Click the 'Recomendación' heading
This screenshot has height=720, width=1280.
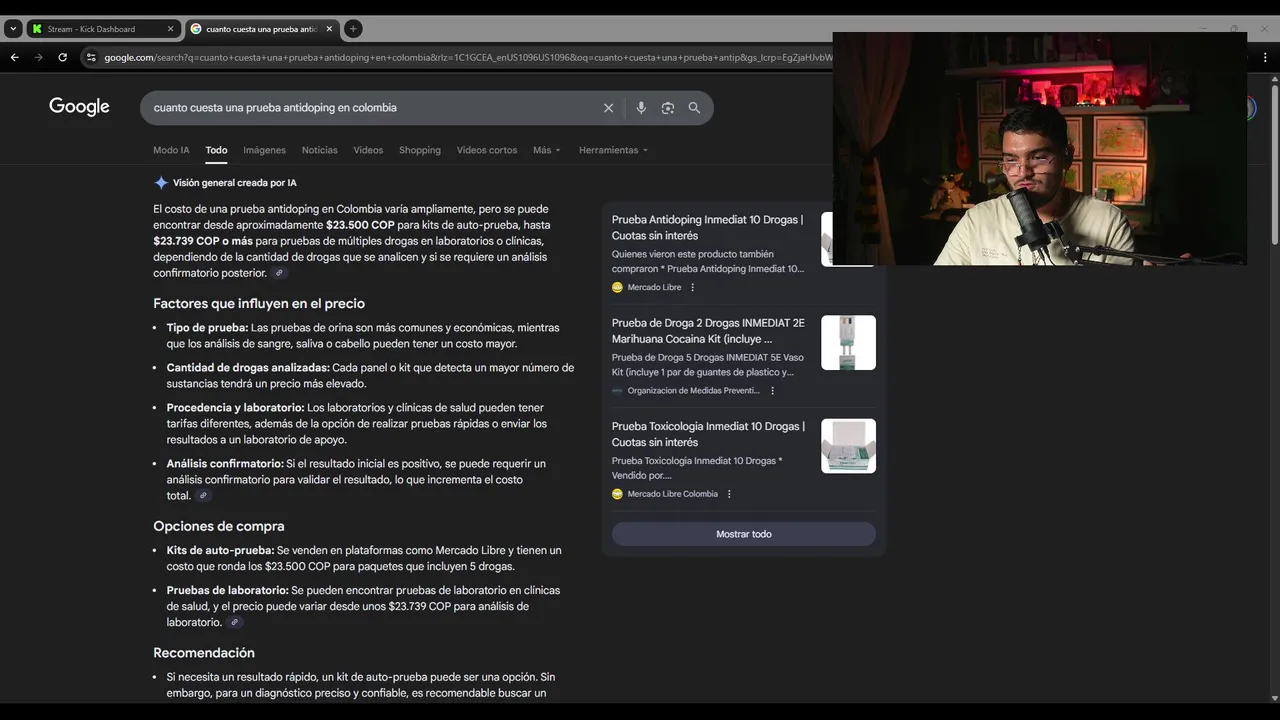click(204, 653)
